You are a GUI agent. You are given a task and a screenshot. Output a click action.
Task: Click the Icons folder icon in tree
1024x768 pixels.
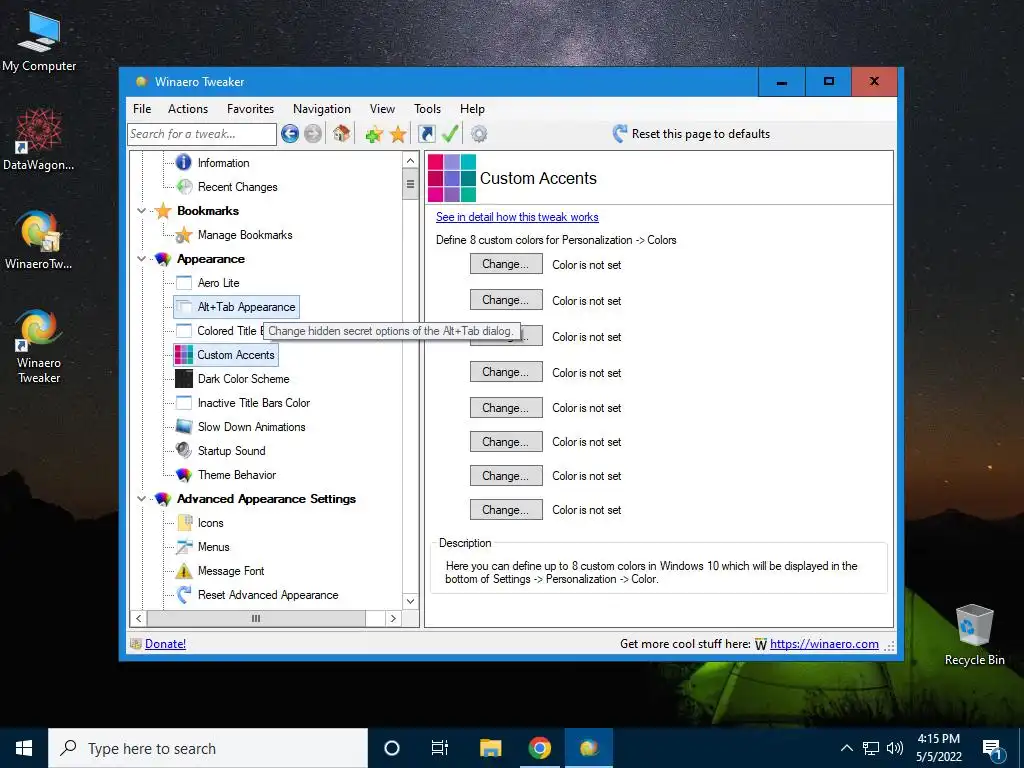coord(185,522)
